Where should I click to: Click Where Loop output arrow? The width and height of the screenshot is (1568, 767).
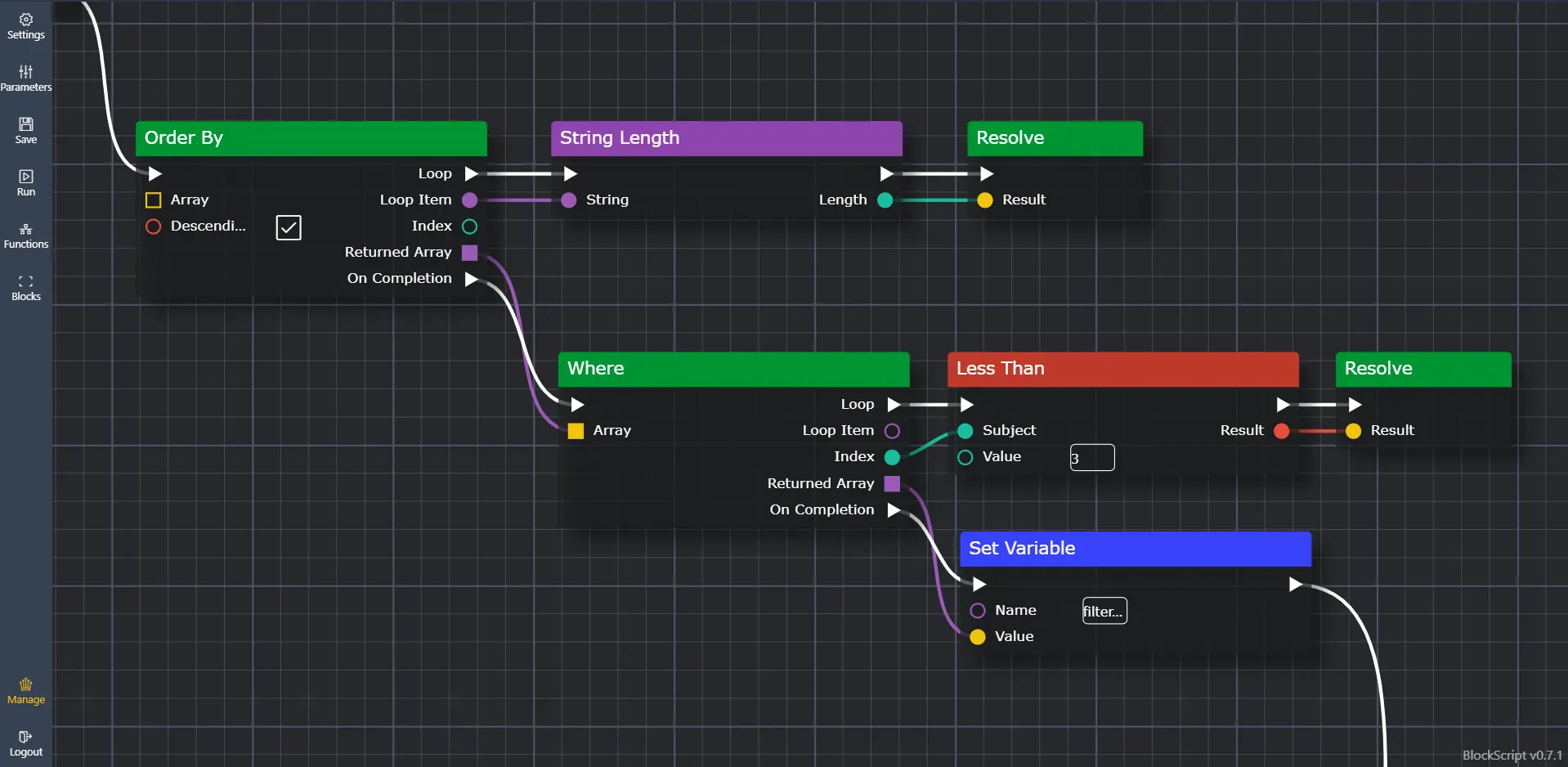click(894, 405)
